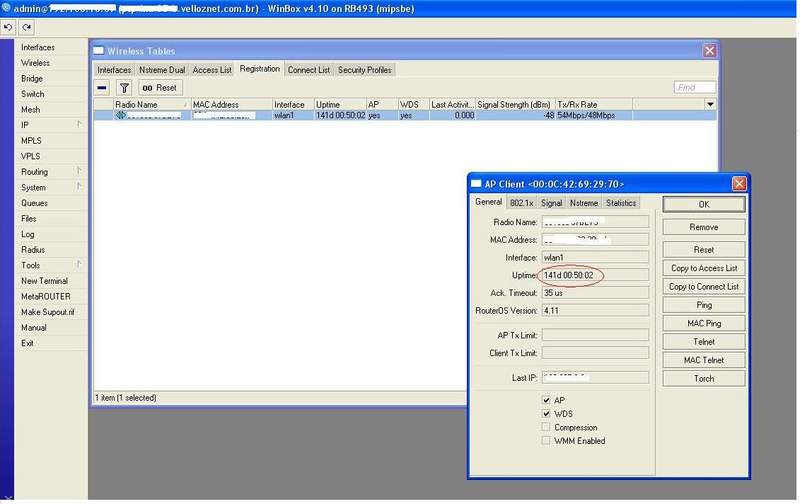Click Copy to Connect List button
800x504 pixels.
(x=704, y=287)
